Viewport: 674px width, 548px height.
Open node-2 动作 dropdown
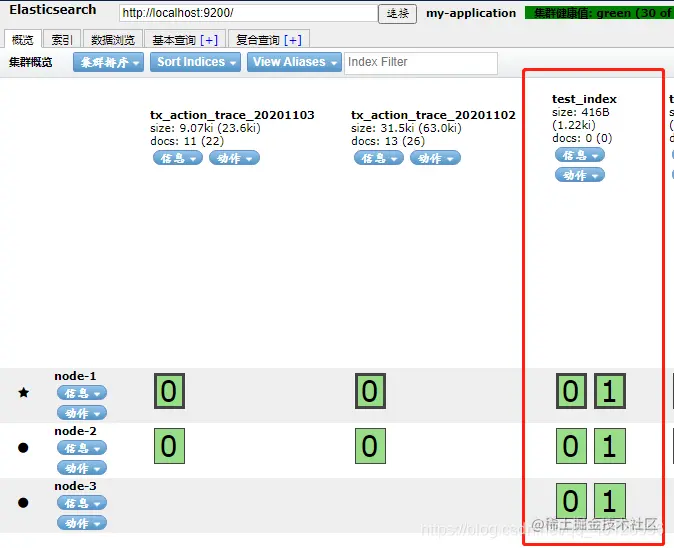point(82,468)
